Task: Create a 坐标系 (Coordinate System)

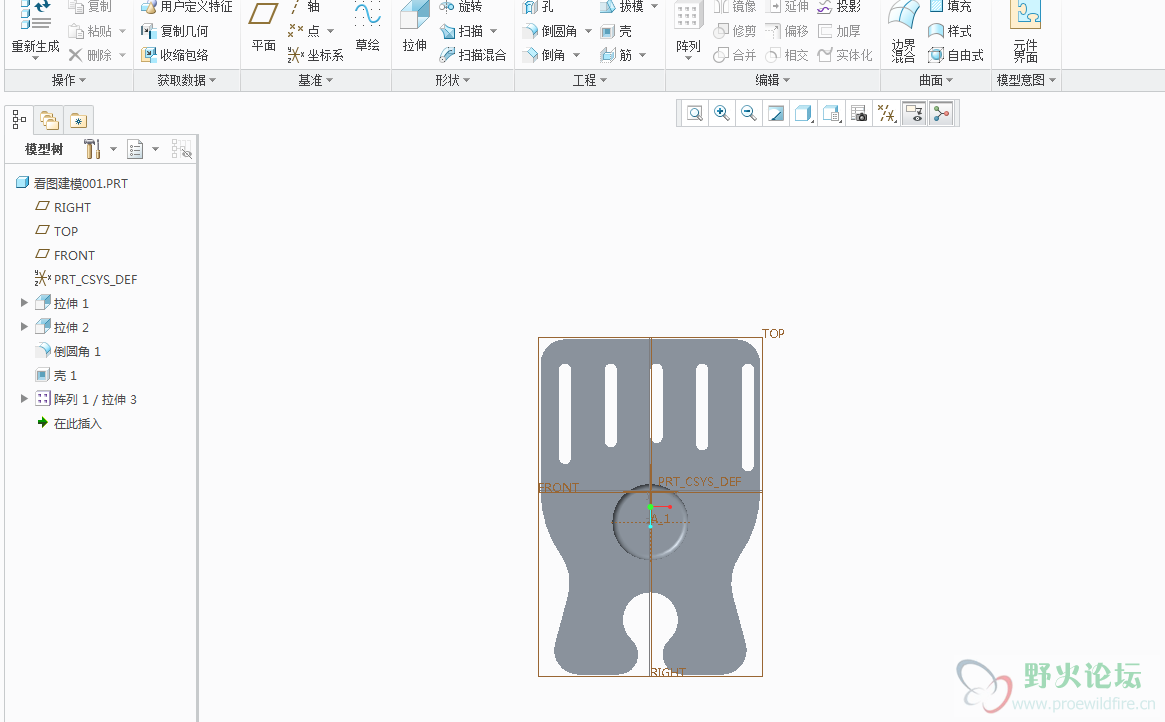Action: 316,55
